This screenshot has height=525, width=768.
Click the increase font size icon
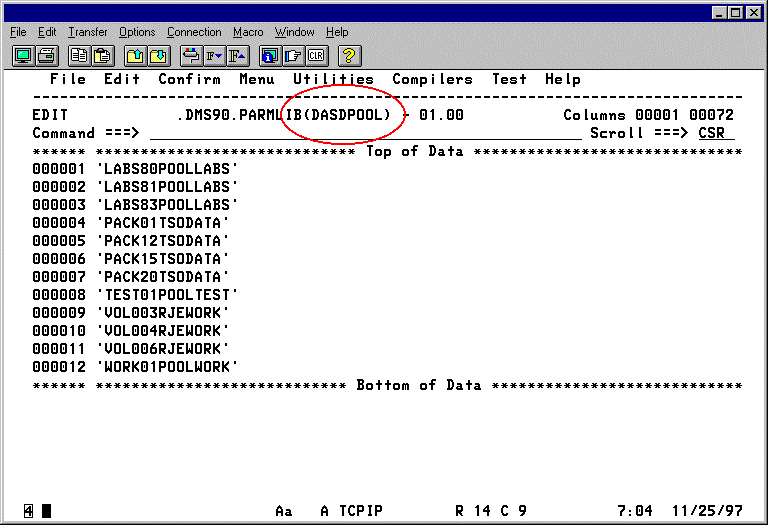click(x=238, y=55)
